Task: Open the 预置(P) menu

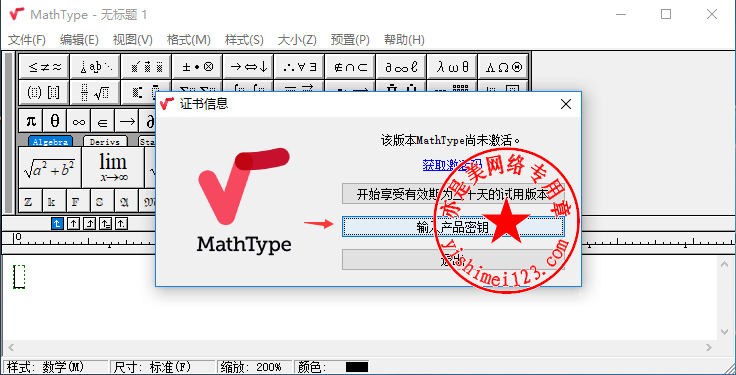Action: 350,40
